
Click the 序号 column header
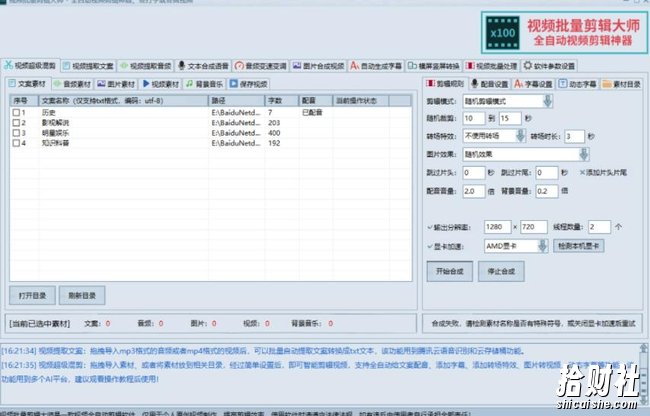(24, 101)
